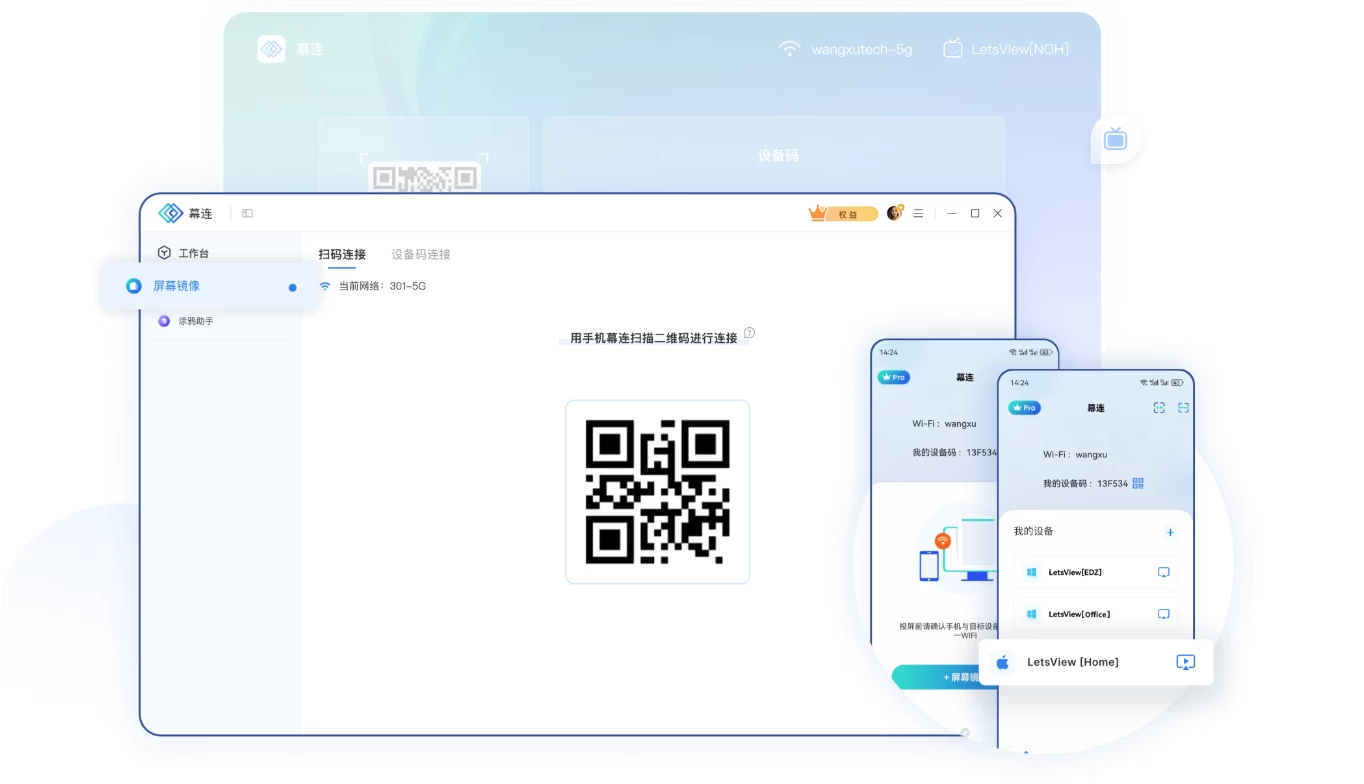
Task: Tap the play-cast icon on LetsView [Home] card
Action: pyautogui.click(x=1185, y=662)
